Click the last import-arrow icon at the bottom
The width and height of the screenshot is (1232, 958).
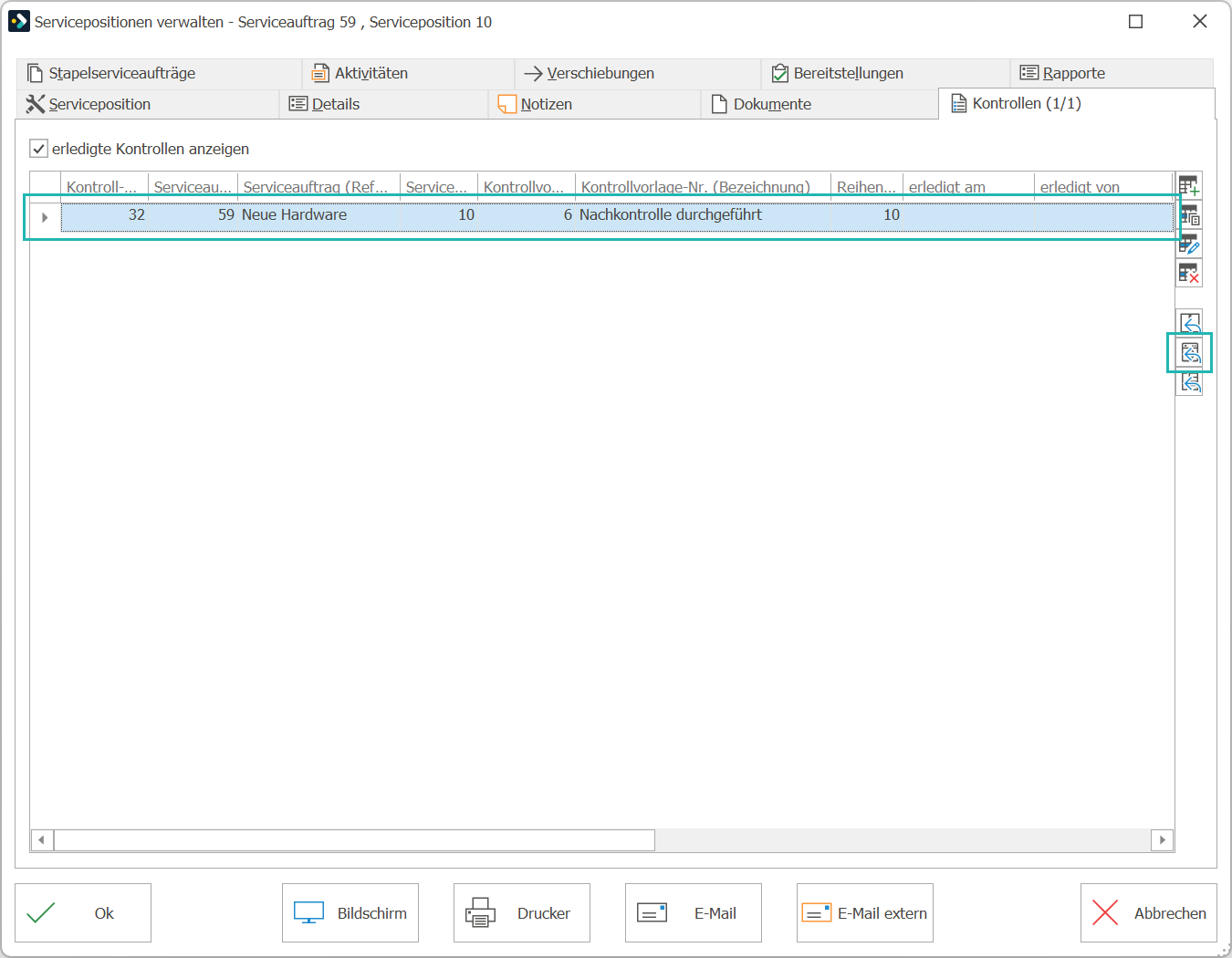(x=1190, y=381)
